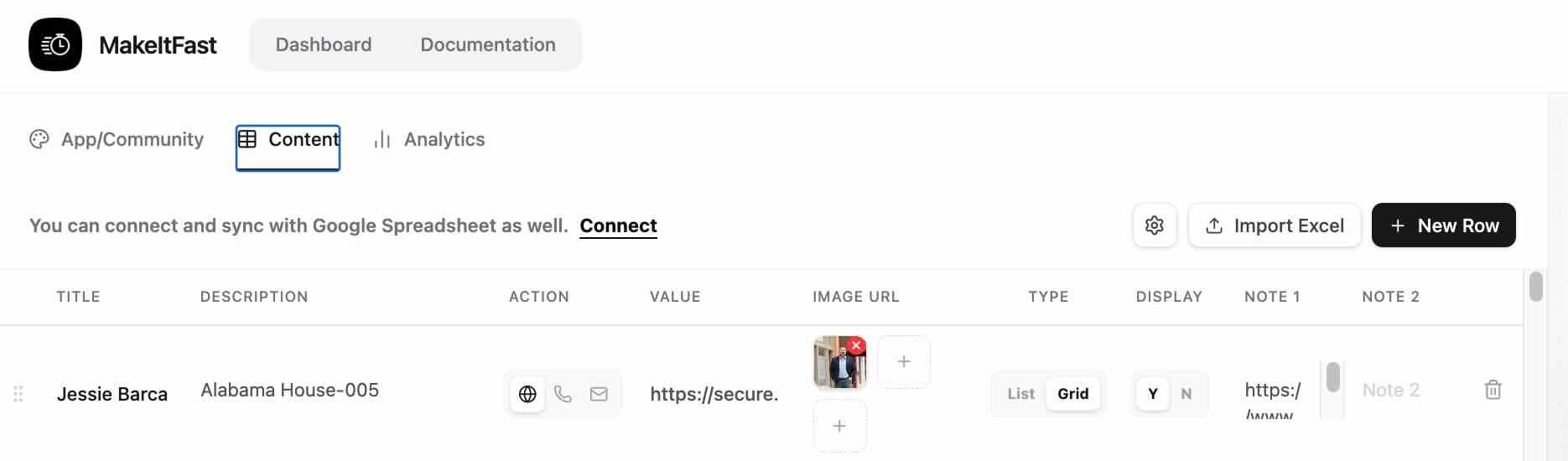The image size is (1568, 461).
Task: Select email envelope action icon
Action: pyautogui.click(x=599, y=394)
